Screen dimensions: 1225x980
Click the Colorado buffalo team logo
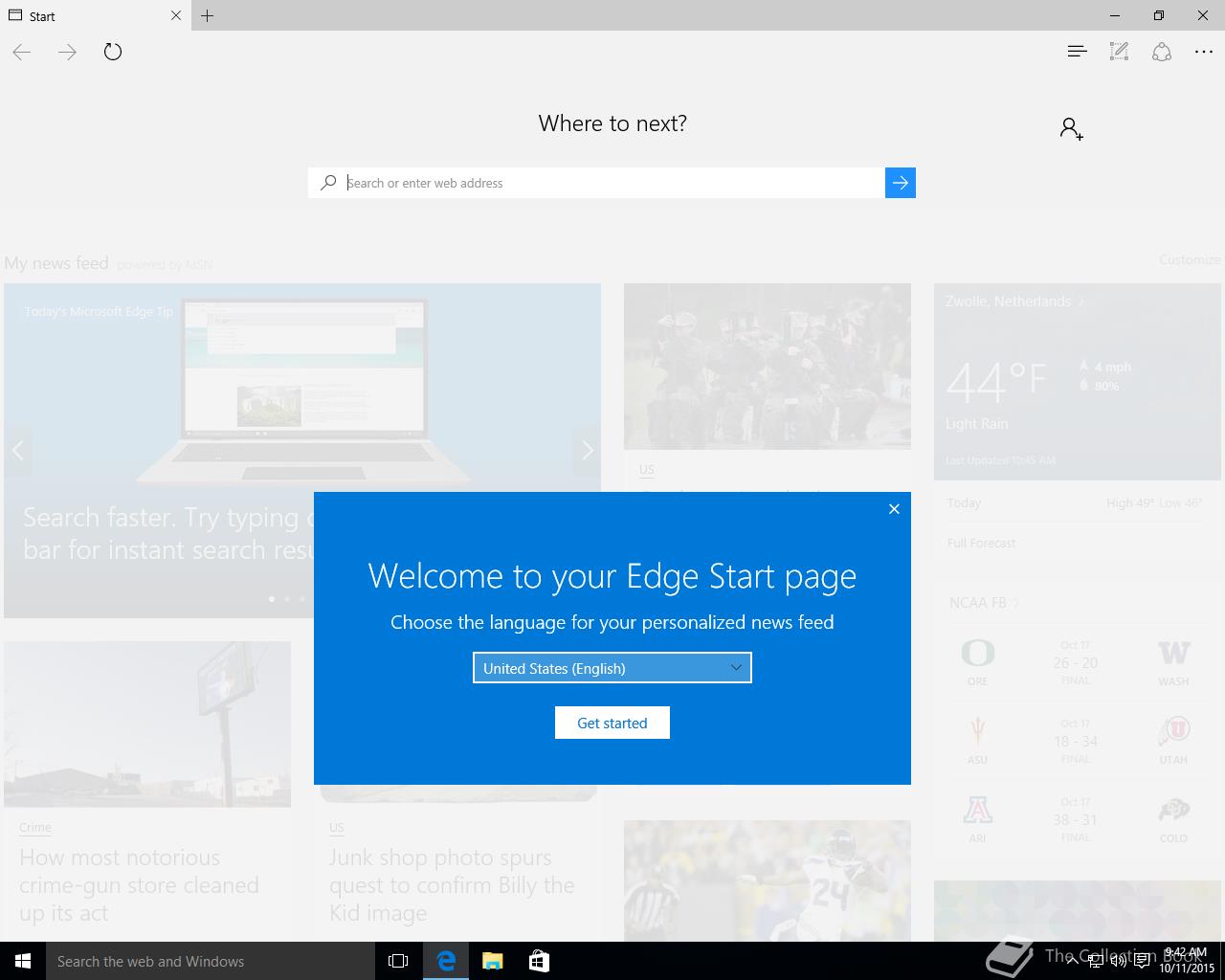coord(1173,812)
